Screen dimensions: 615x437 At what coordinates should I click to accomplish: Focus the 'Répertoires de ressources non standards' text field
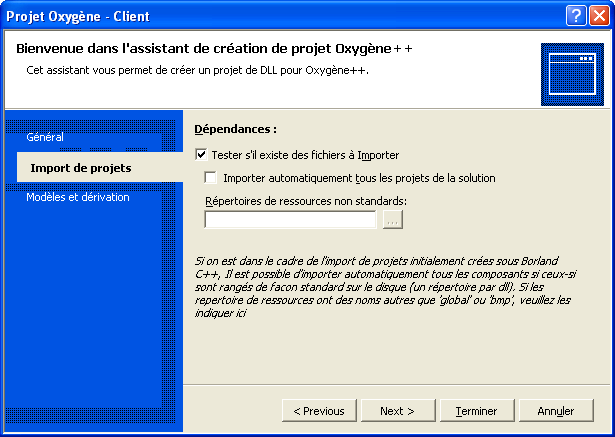coord(290,220)
